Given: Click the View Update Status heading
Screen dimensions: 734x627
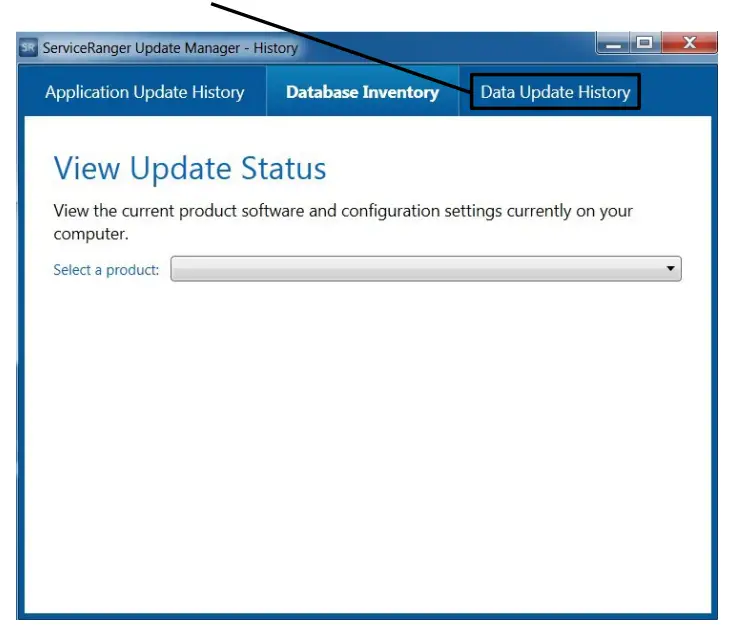Looking at the screenshot, I should [190, 169].
